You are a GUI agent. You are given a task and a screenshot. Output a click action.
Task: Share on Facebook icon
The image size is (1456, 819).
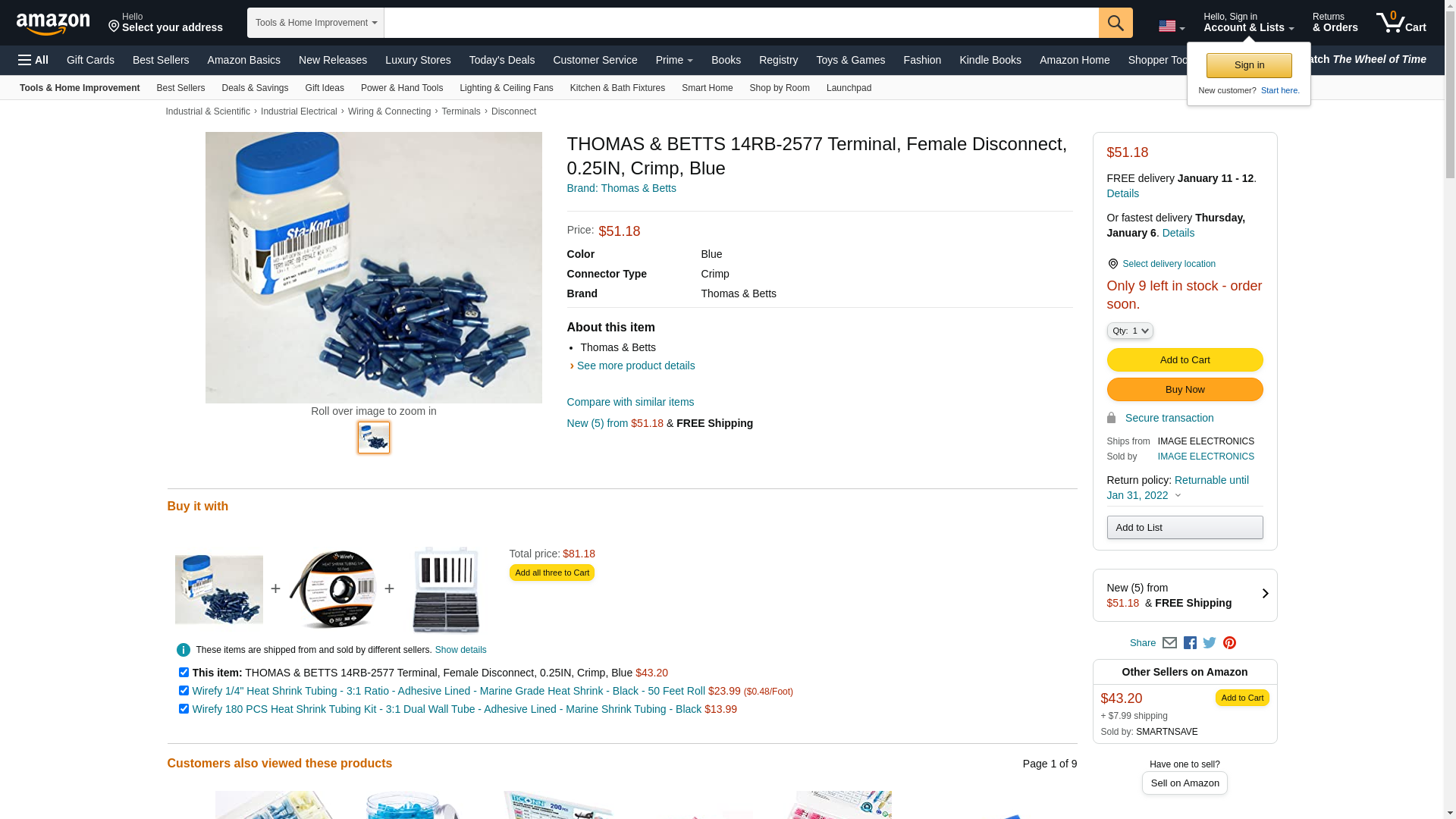(1190, 643)
